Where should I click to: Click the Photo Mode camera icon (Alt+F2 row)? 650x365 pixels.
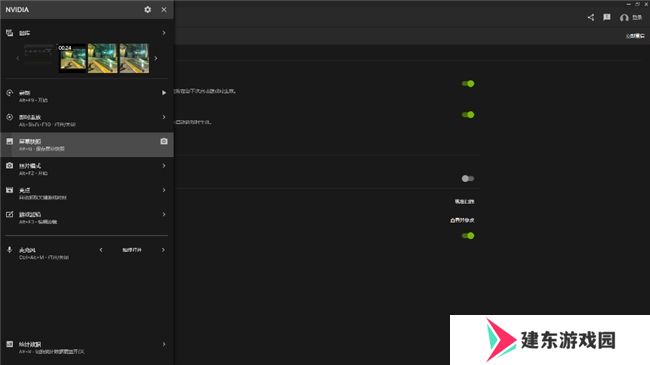click(x=10, y=165)
